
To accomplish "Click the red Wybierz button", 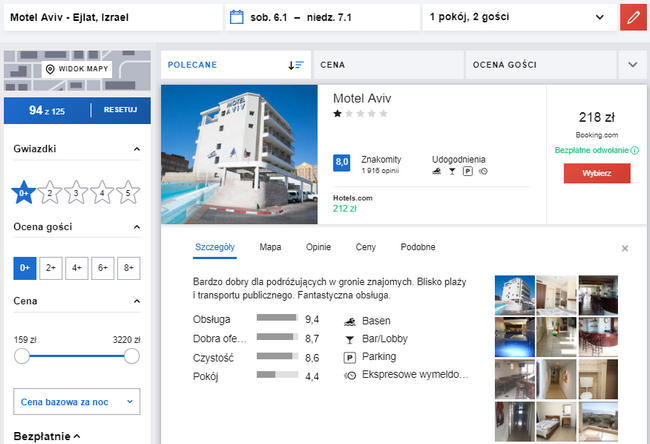I will pos(597,173).
